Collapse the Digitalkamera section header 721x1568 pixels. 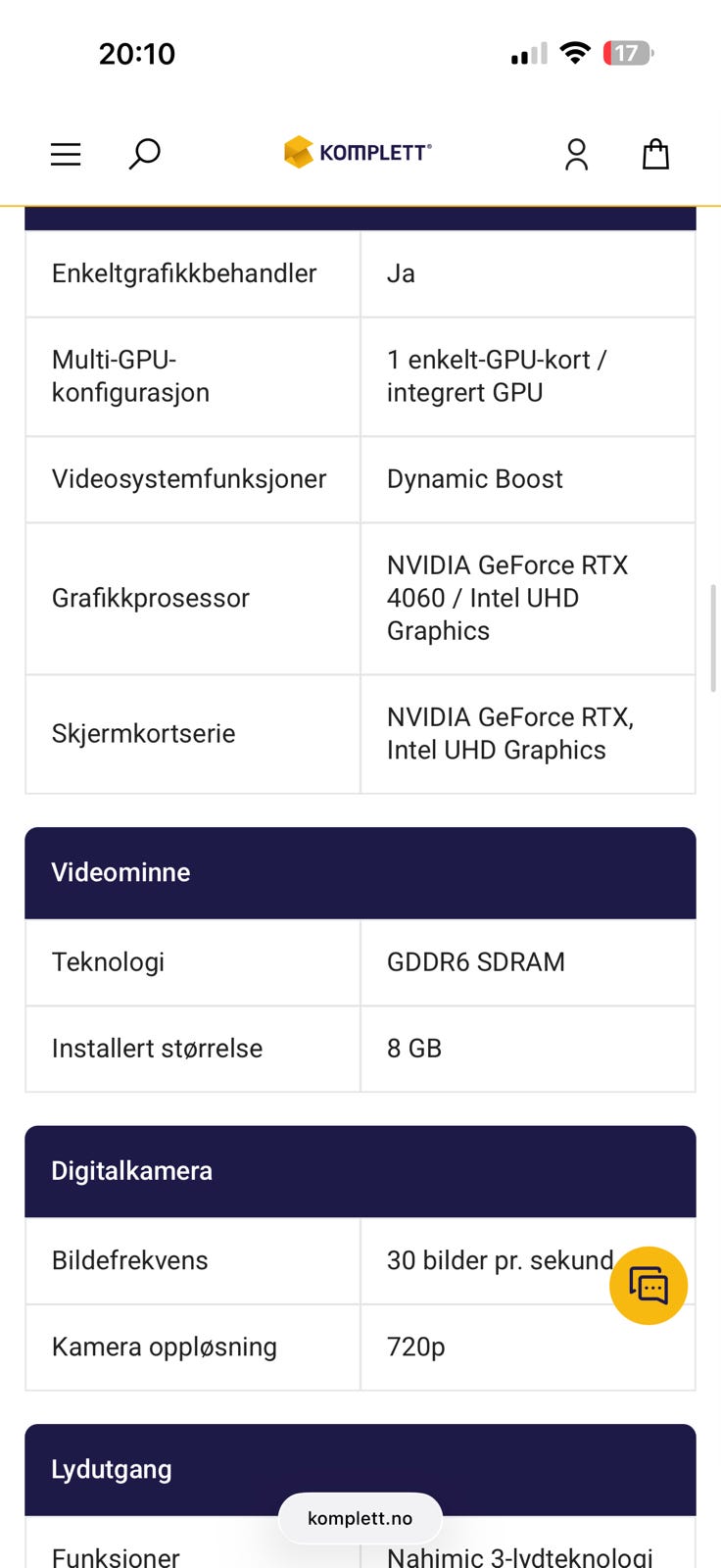coord(360,1170)
